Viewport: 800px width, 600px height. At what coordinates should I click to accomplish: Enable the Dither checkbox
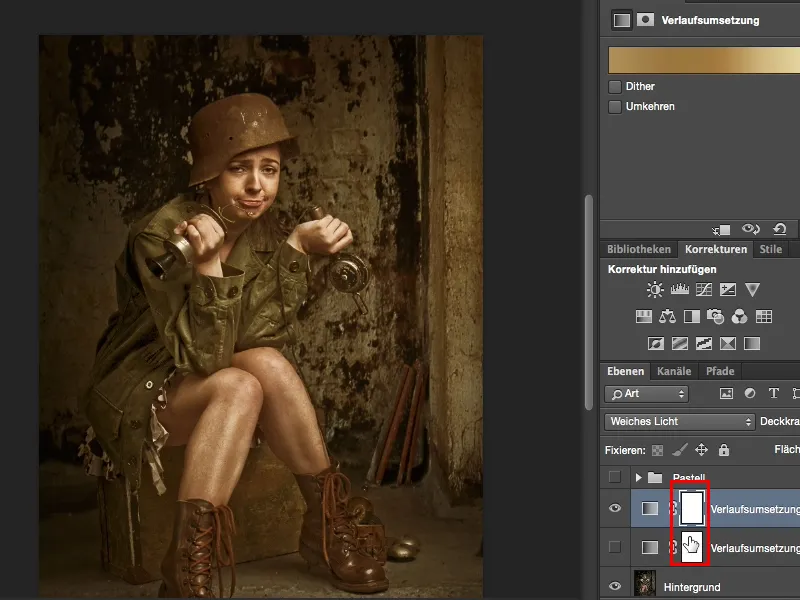coord(615,87)
